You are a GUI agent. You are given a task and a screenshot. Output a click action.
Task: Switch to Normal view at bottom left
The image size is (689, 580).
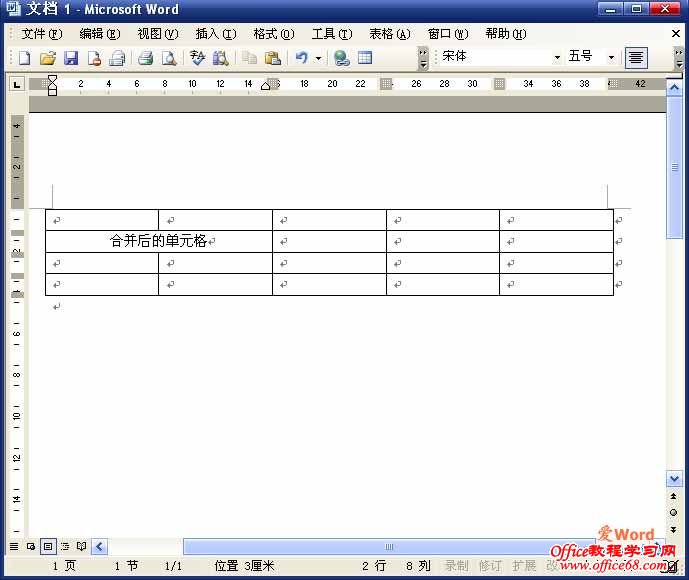(14, 547)
